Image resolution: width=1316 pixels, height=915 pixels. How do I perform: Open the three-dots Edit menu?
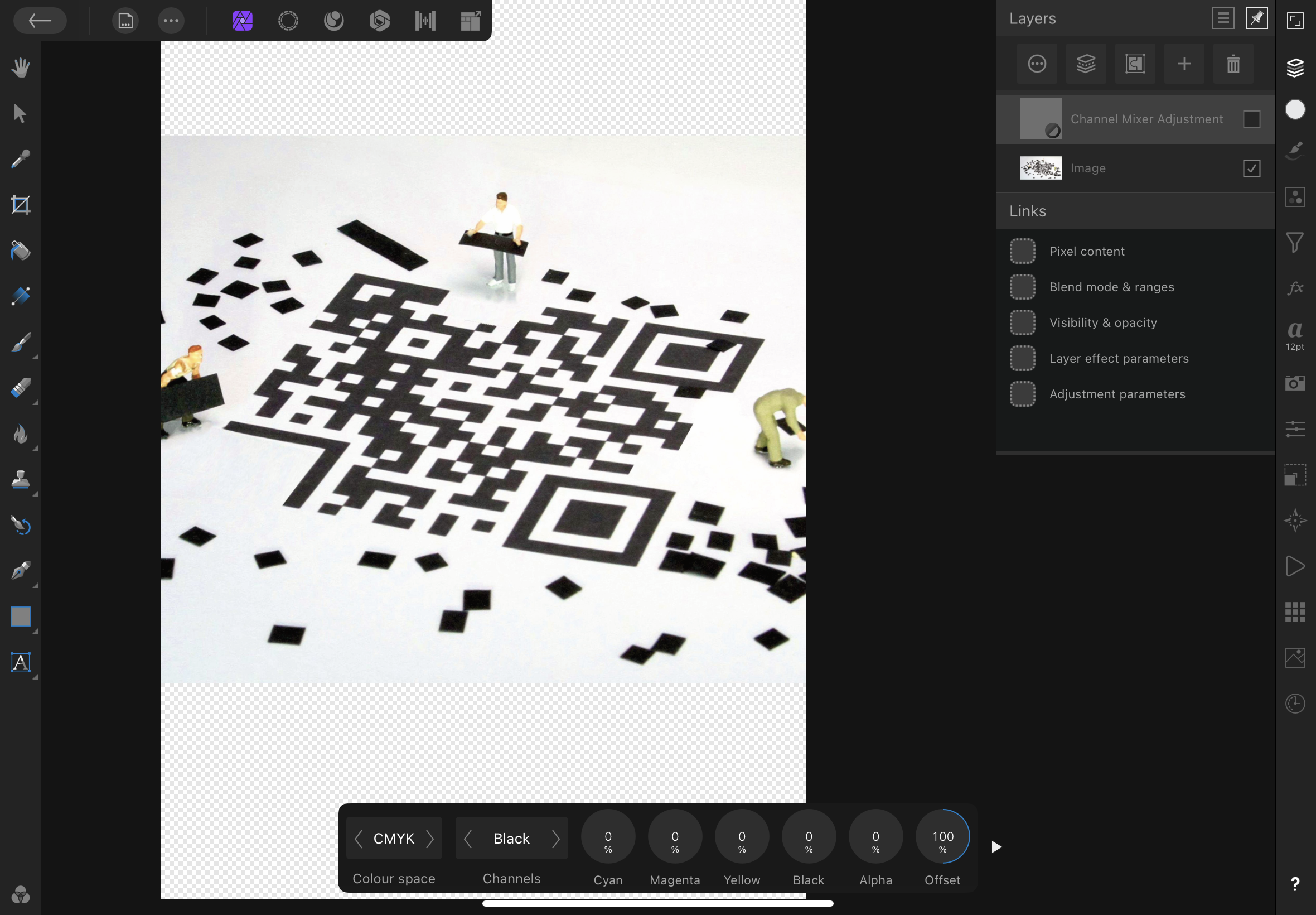pyautogui.click(x=171, y=21)
